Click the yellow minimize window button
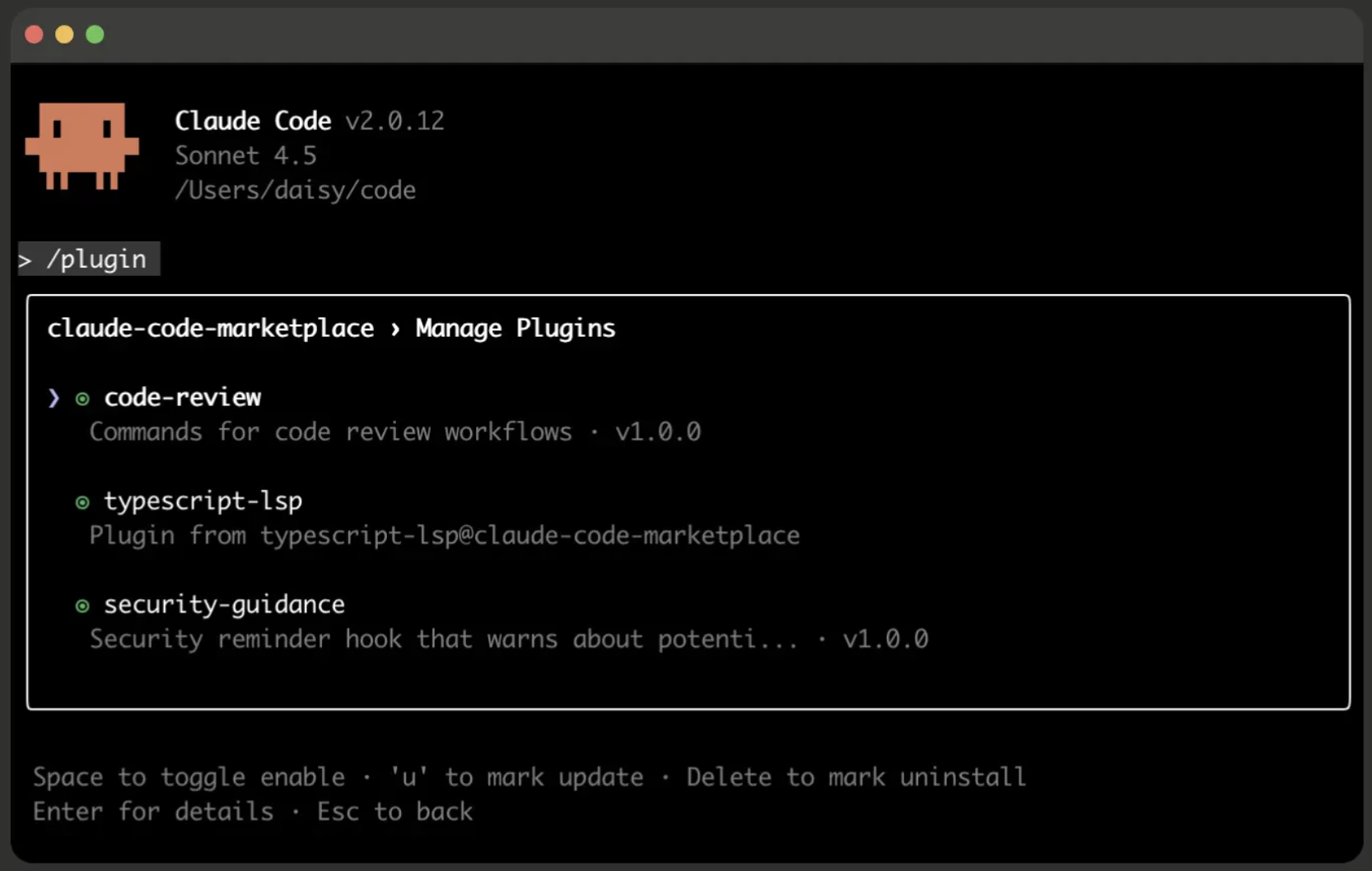 click(x=64, y=35)
